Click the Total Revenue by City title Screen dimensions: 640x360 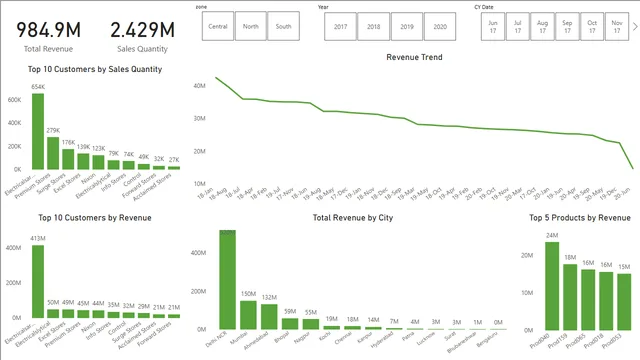(x=353, y=218)
